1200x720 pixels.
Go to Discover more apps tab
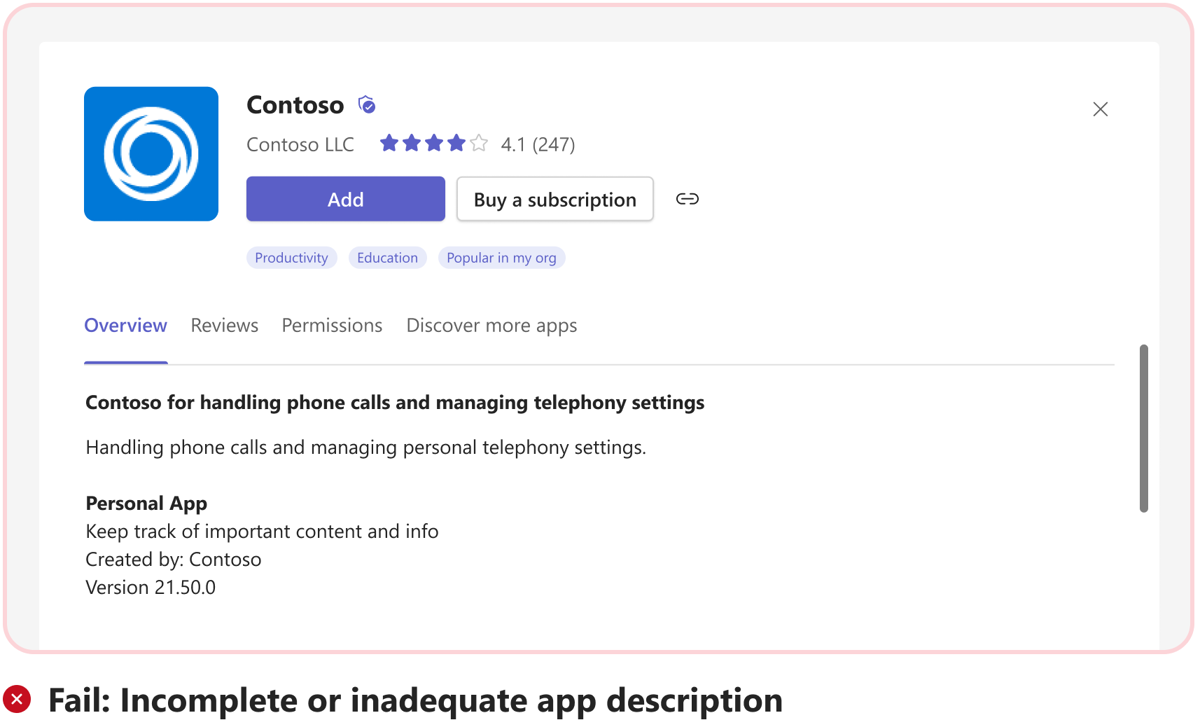coord(491,325)
